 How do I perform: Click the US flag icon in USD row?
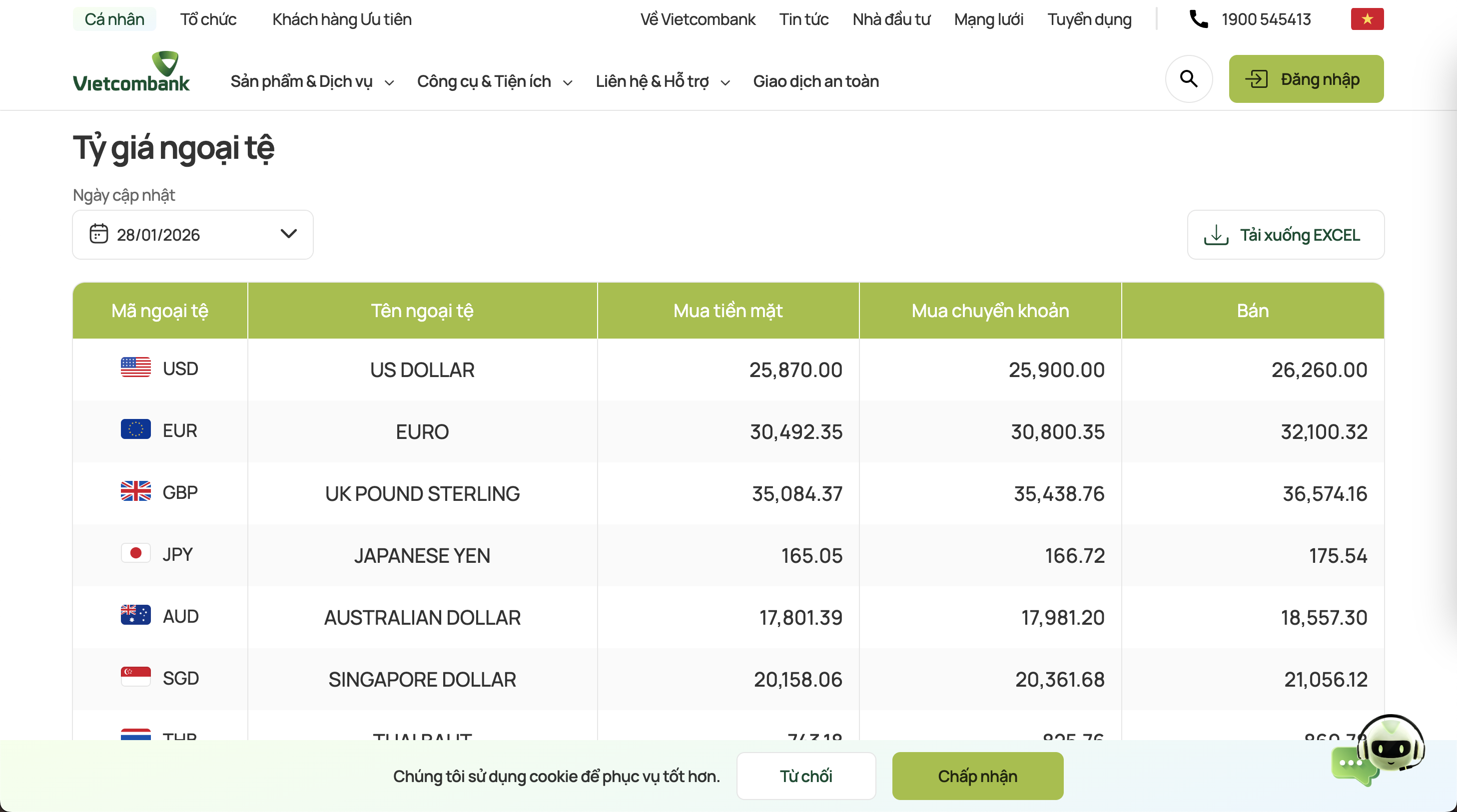[x=136, y=368]
